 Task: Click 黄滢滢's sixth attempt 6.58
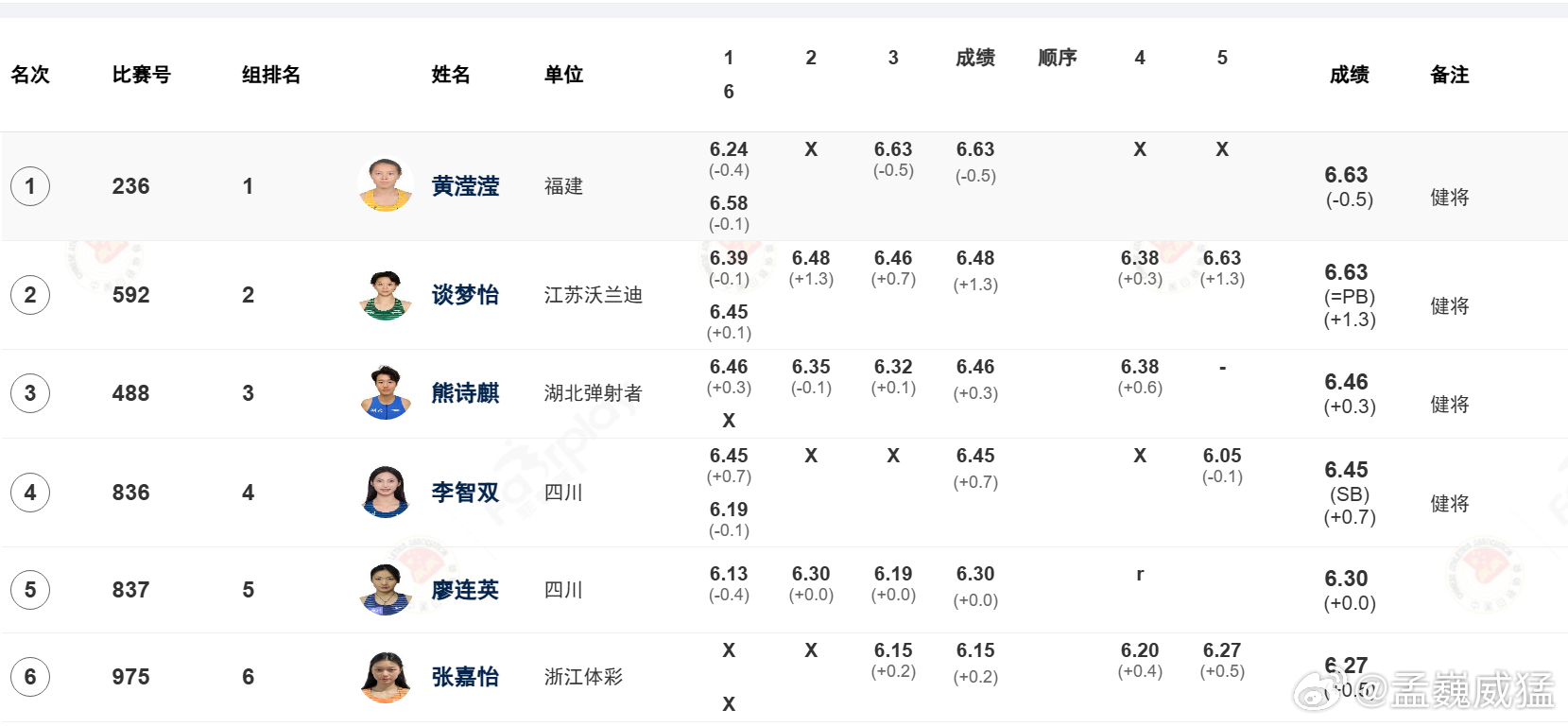coord(729,203)
